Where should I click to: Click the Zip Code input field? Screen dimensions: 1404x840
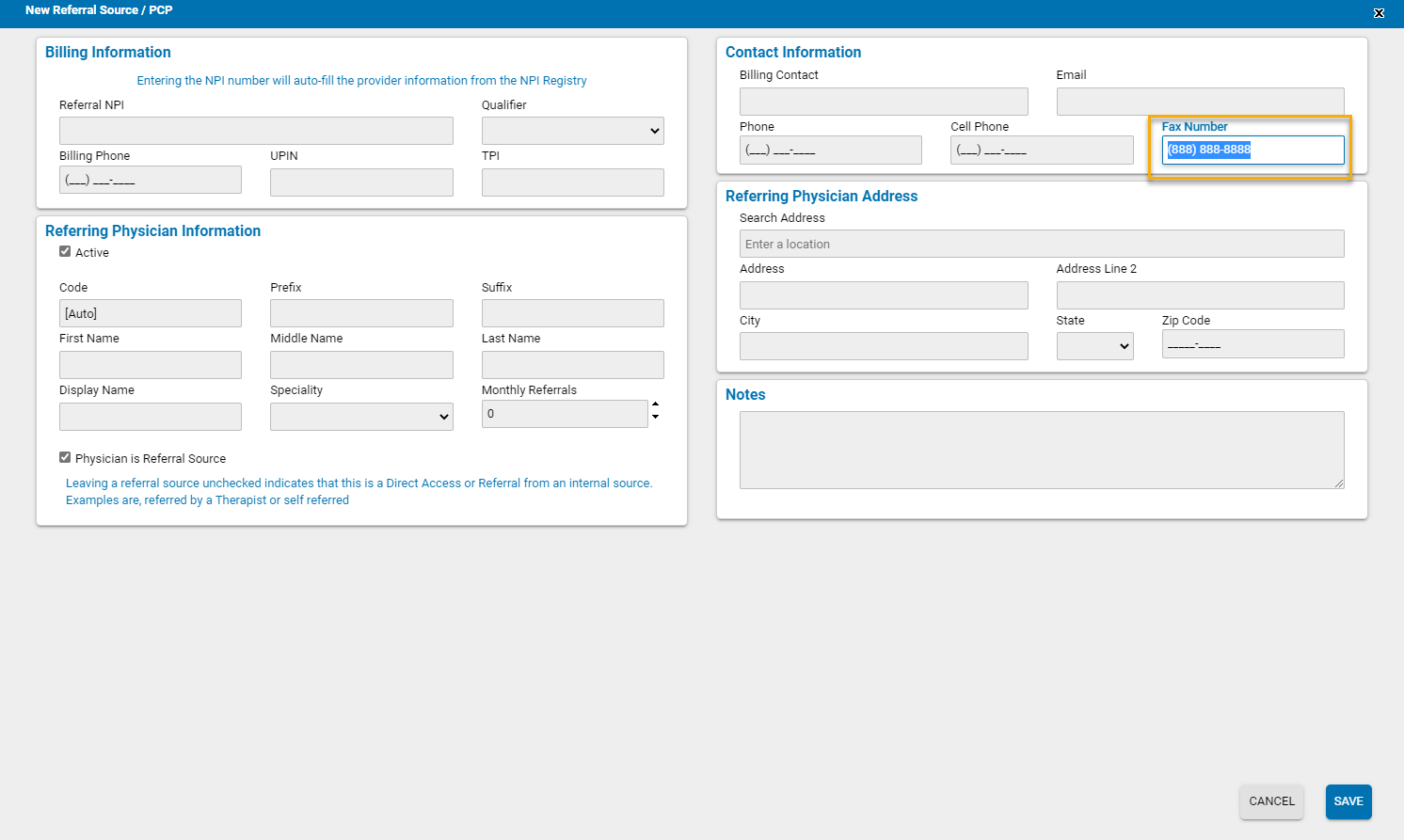[1252, 343]
